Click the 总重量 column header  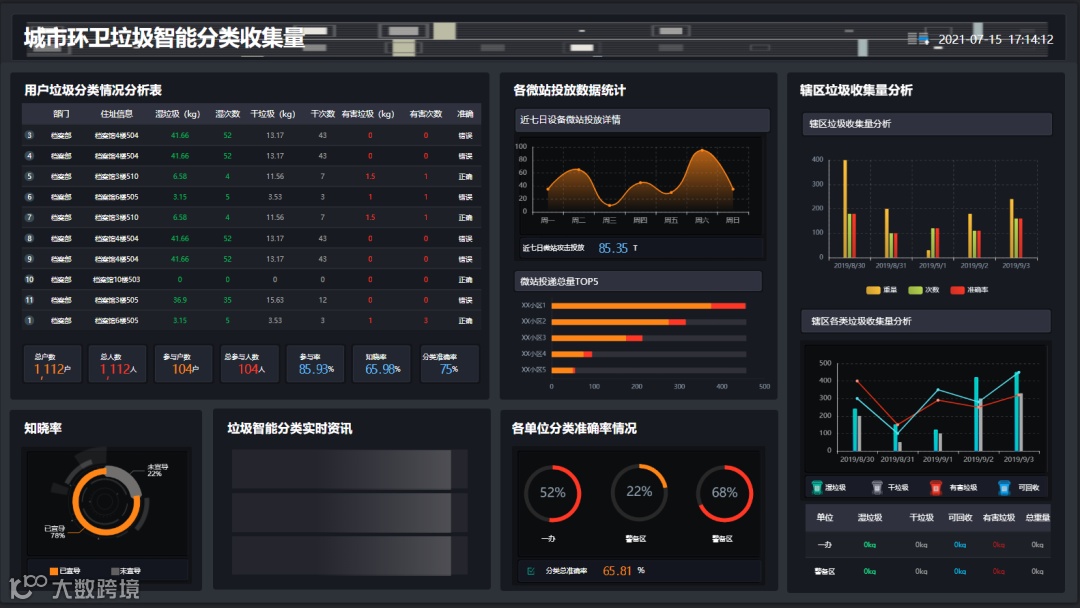1037,518
